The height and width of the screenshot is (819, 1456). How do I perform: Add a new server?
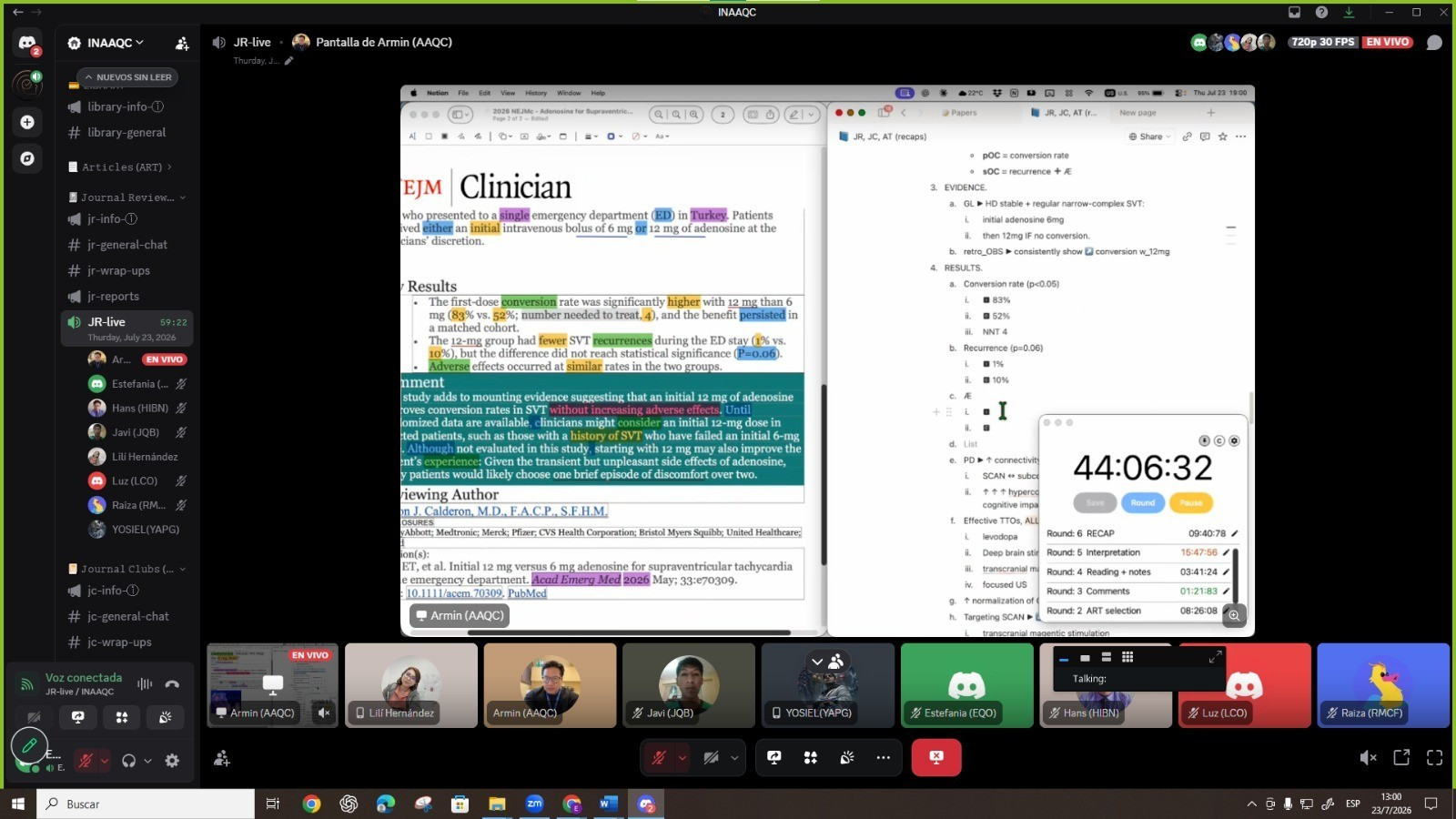[x=27, y=122]
